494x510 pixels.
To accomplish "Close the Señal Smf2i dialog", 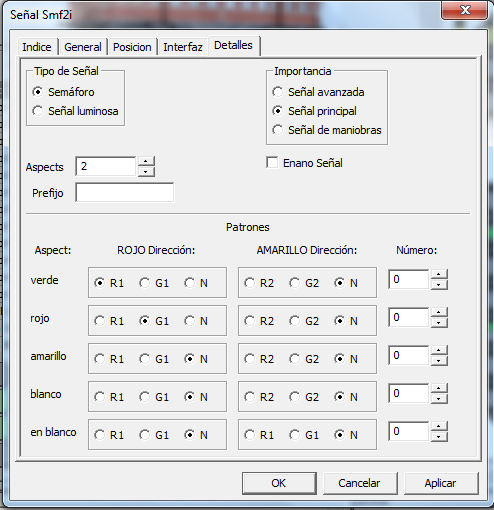I will pos(465,10).
